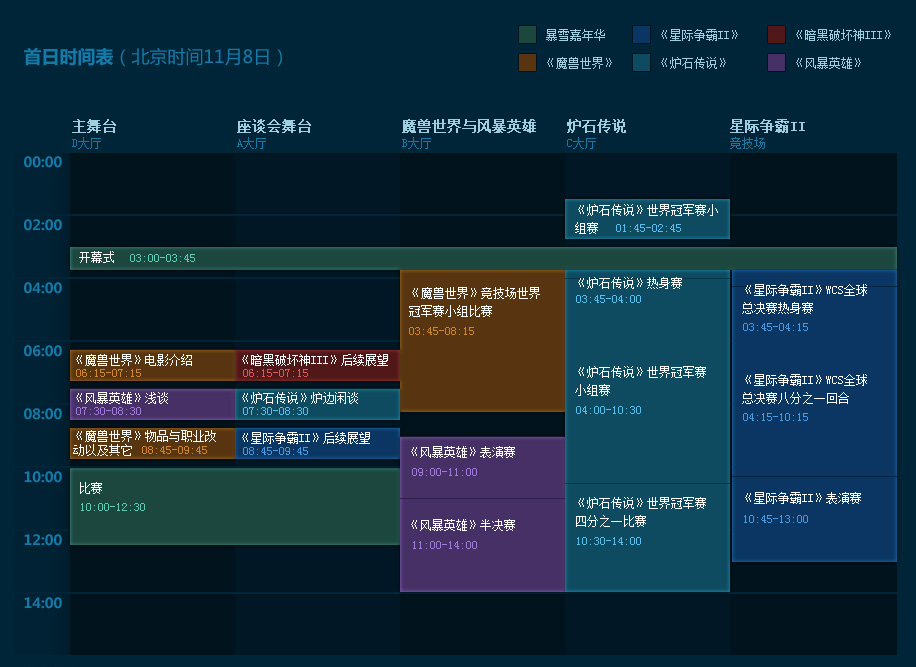
Task: Click the 12:00 time label
Action: [x=43, y=540]
